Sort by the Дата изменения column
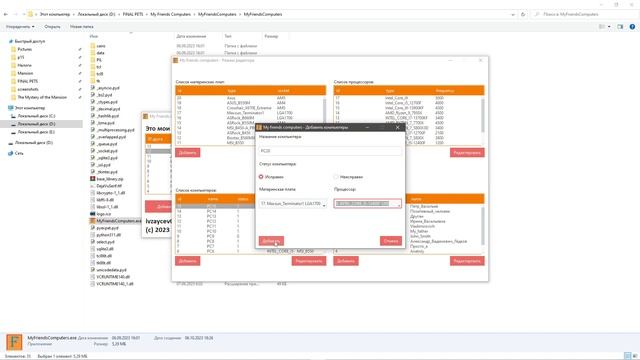This screenshot has width=640, height=360. pos(191,36)
